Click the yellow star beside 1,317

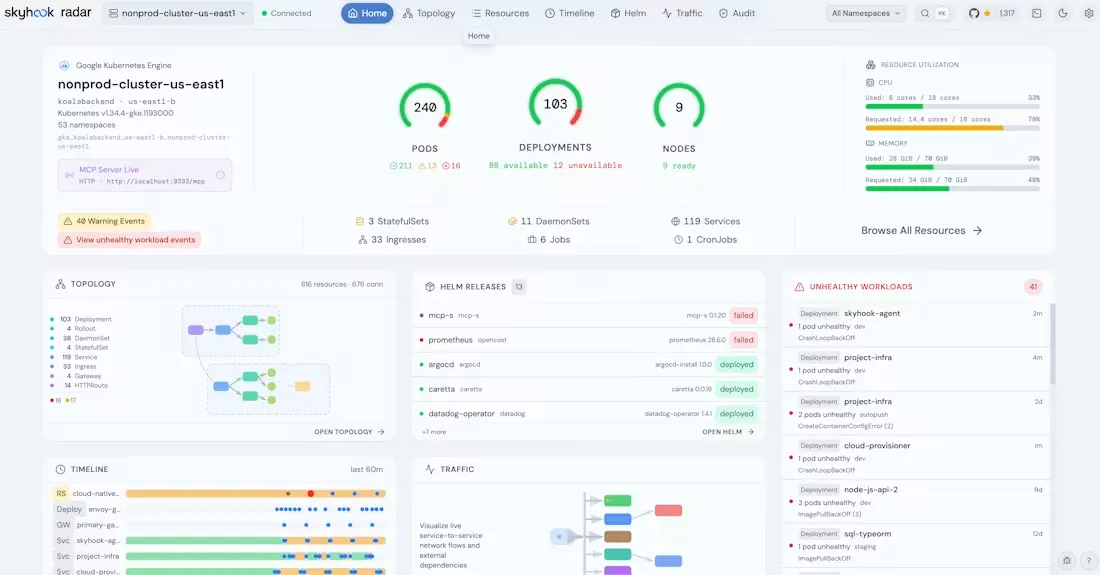click(987, 13)
